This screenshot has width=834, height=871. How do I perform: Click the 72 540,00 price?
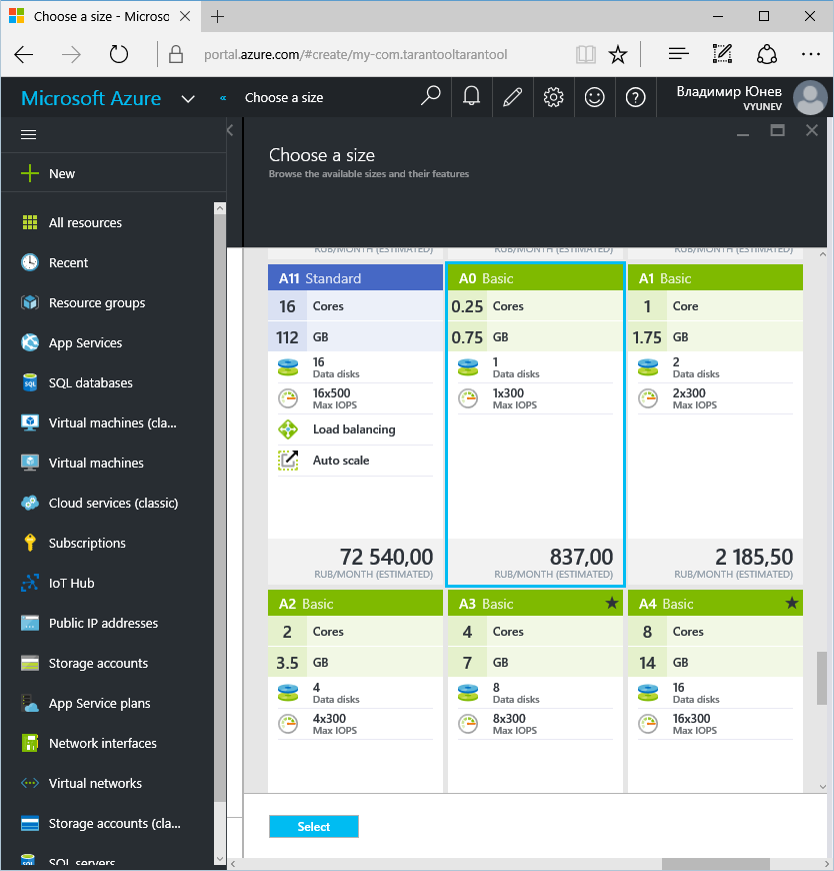tap(386, 557)
